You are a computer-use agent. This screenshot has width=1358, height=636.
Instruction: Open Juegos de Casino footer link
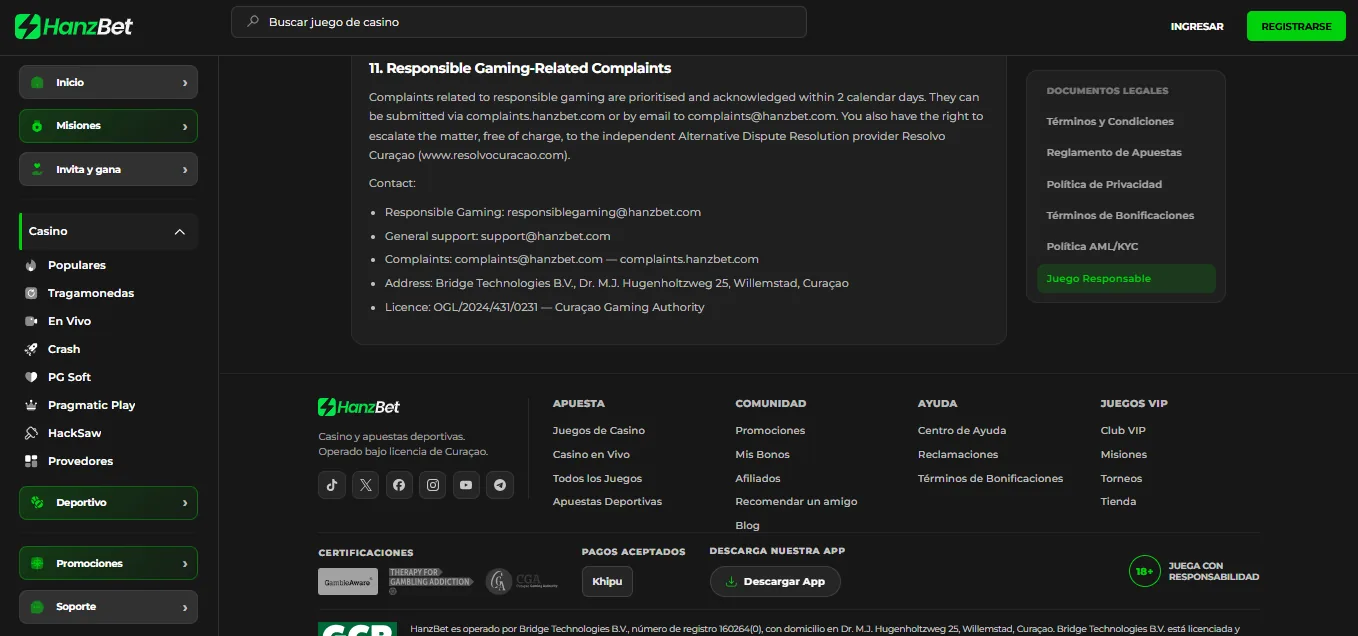click(x=599, y=431)
